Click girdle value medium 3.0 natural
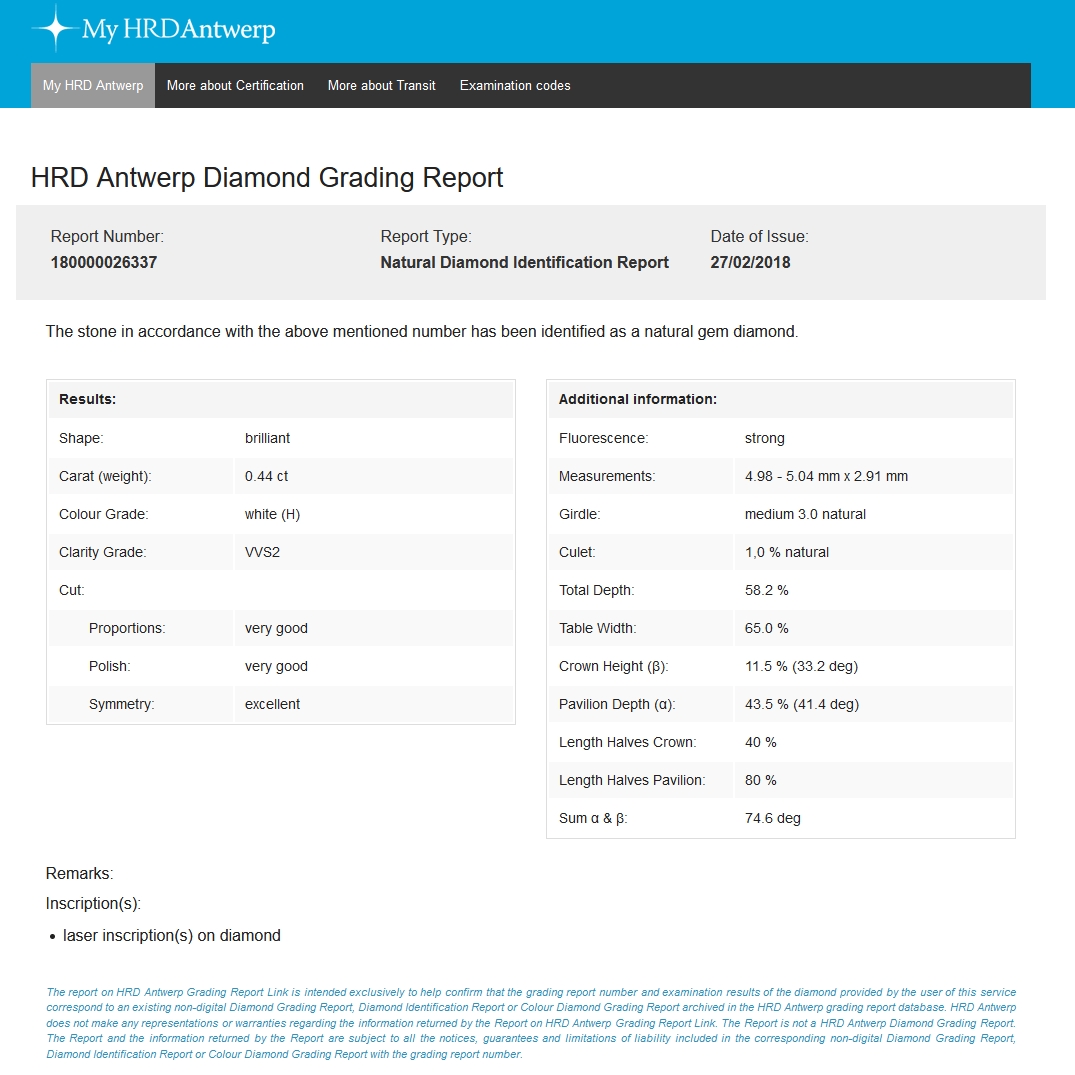1075x1075 pixels. pos(805,514)
